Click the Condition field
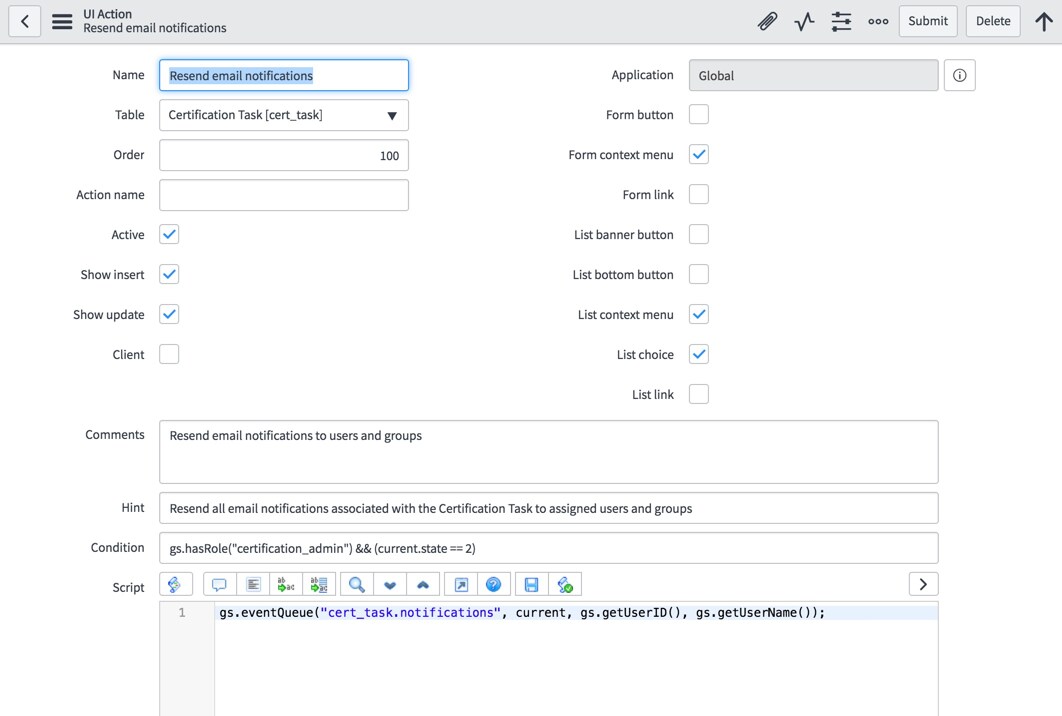The height and width of the screenshot is (716, 1062). (549, 548)
